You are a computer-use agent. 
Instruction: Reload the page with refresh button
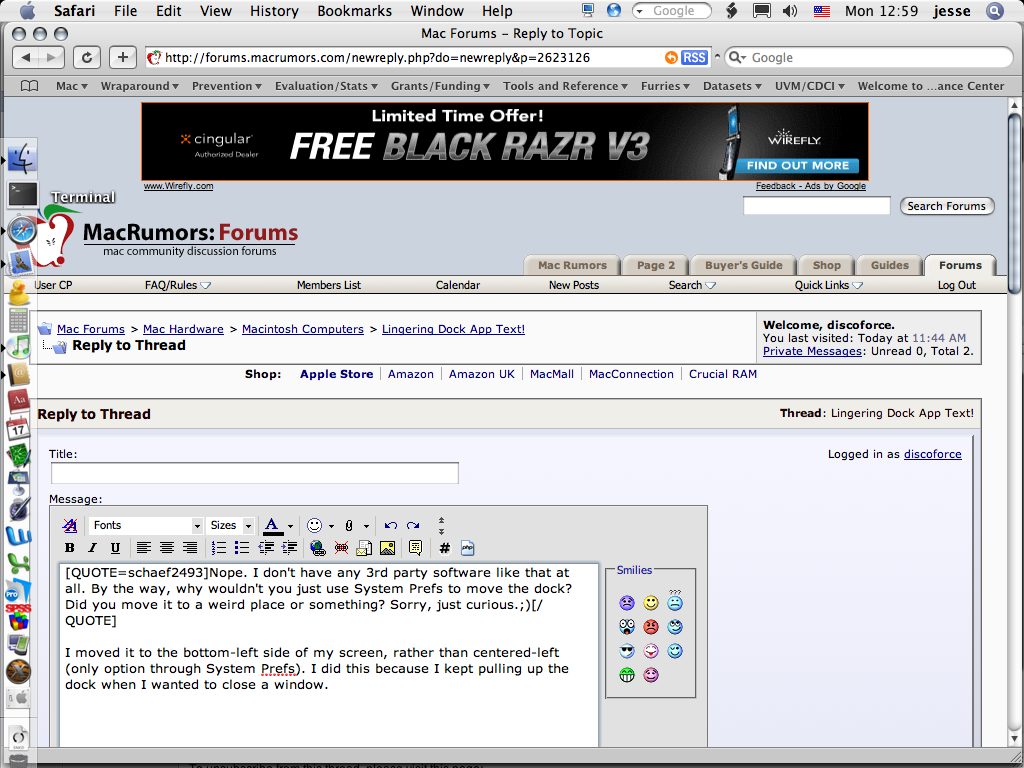click(x=86, y=57)
